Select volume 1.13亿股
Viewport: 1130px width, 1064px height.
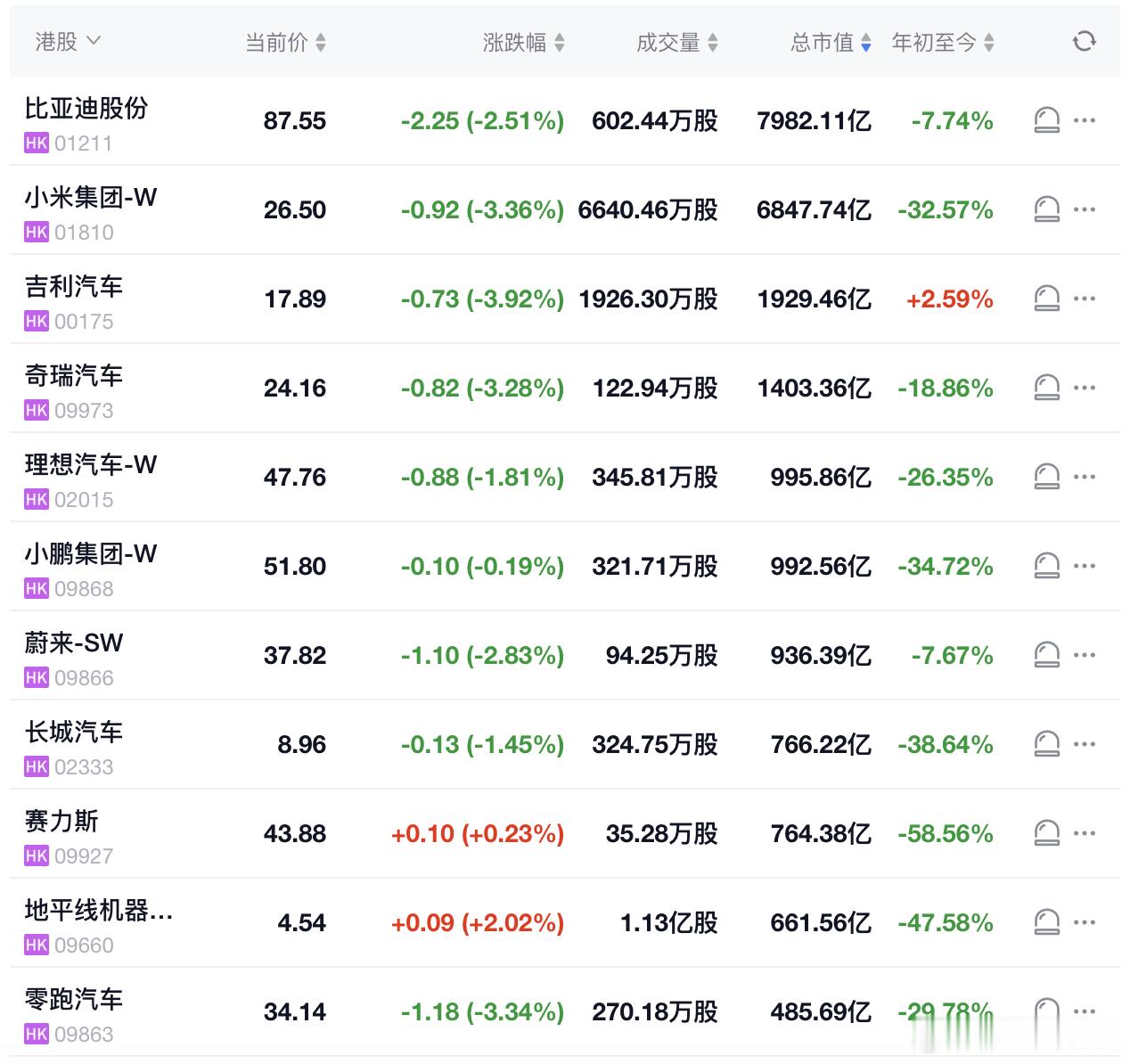coord(669,922)
